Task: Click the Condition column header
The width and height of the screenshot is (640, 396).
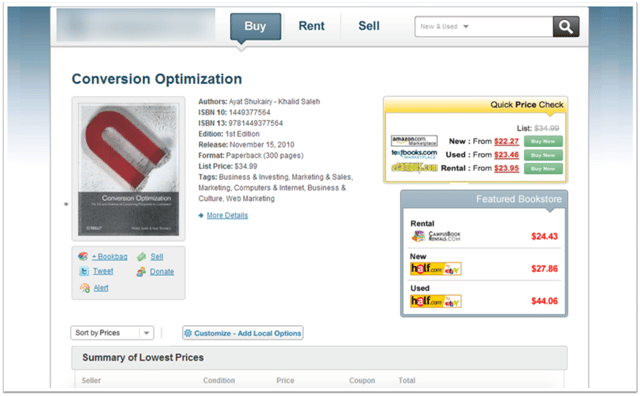Action: [219, 380]
